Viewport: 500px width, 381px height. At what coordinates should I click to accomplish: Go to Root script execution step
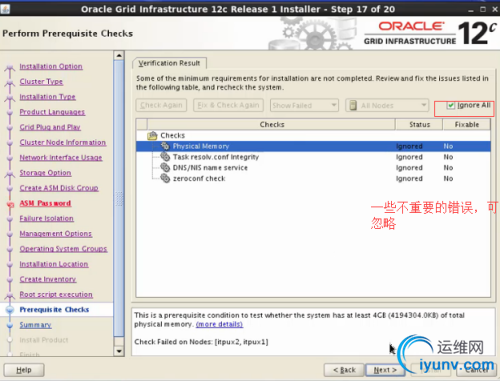tap(56, 294)
